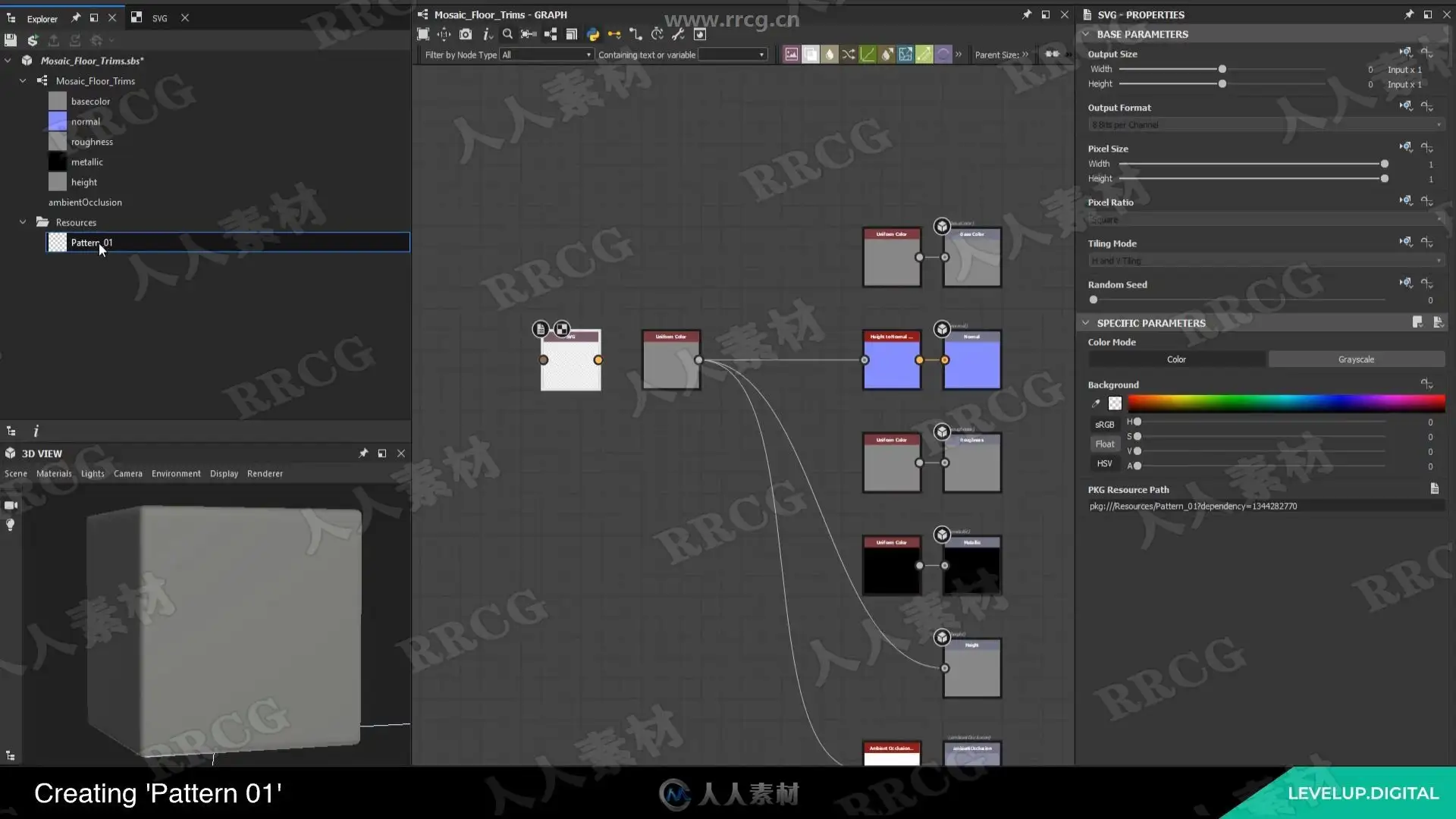The height and width of the screenshot is (819, 1456).
Task: Collapse the Resources folder
Action: 23,222
